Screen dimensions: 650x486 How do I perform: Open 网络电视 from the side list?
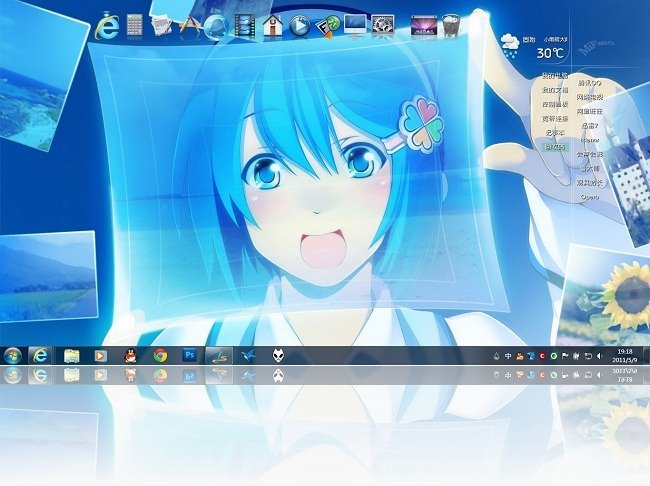(x=589, y=97)
